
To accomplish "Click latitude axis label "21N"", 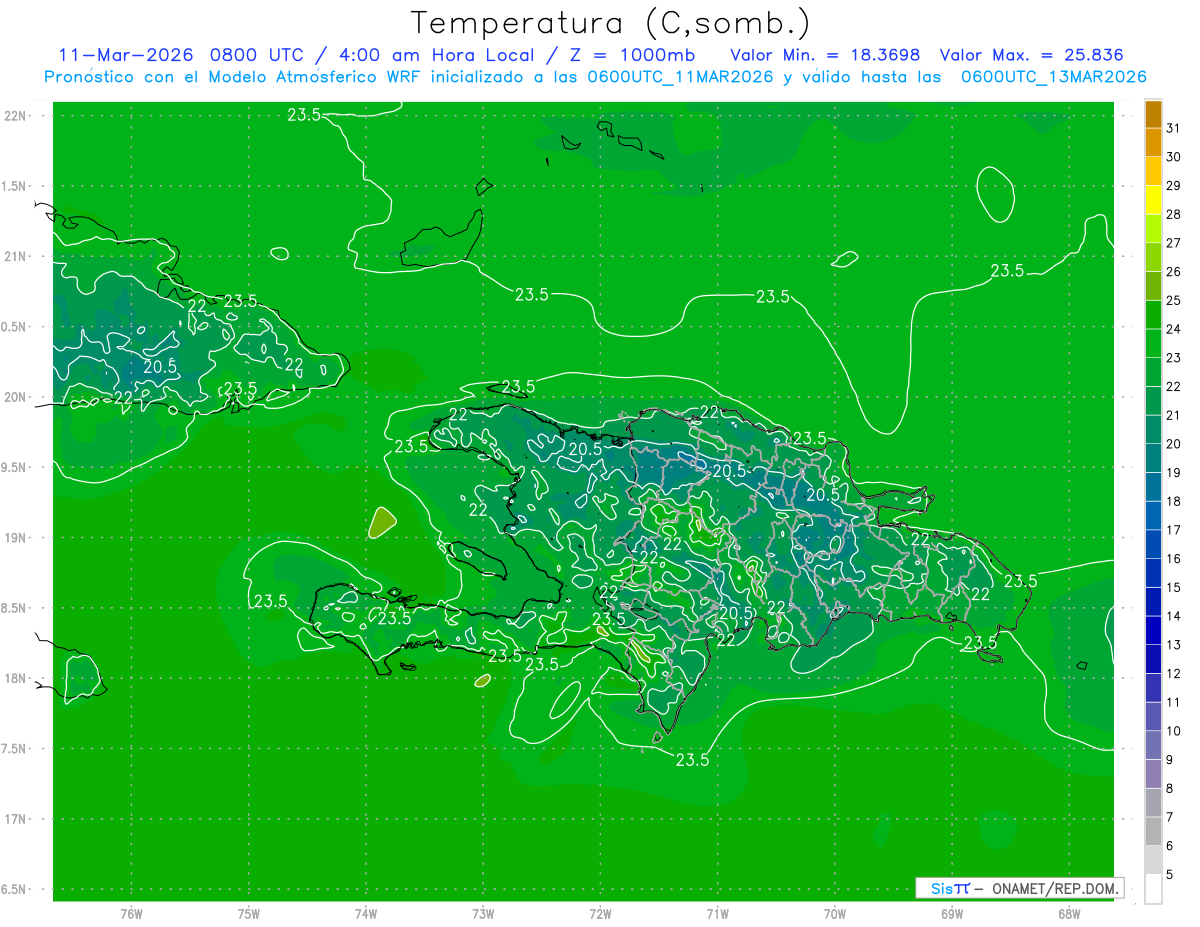I will 15,256.
